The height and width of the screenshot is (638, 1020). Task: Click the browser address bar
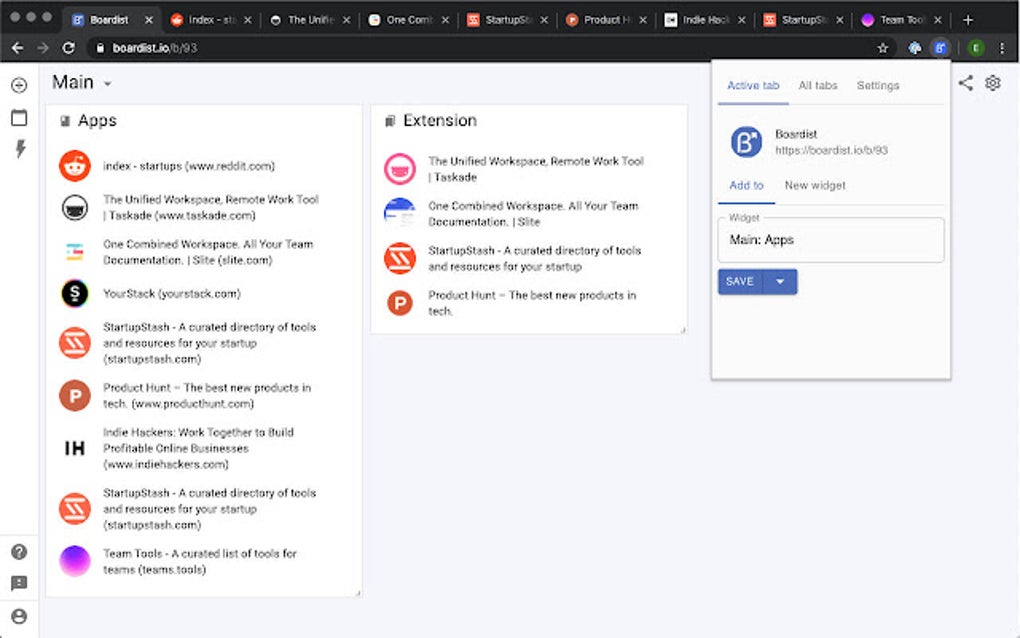coord(480,47)
